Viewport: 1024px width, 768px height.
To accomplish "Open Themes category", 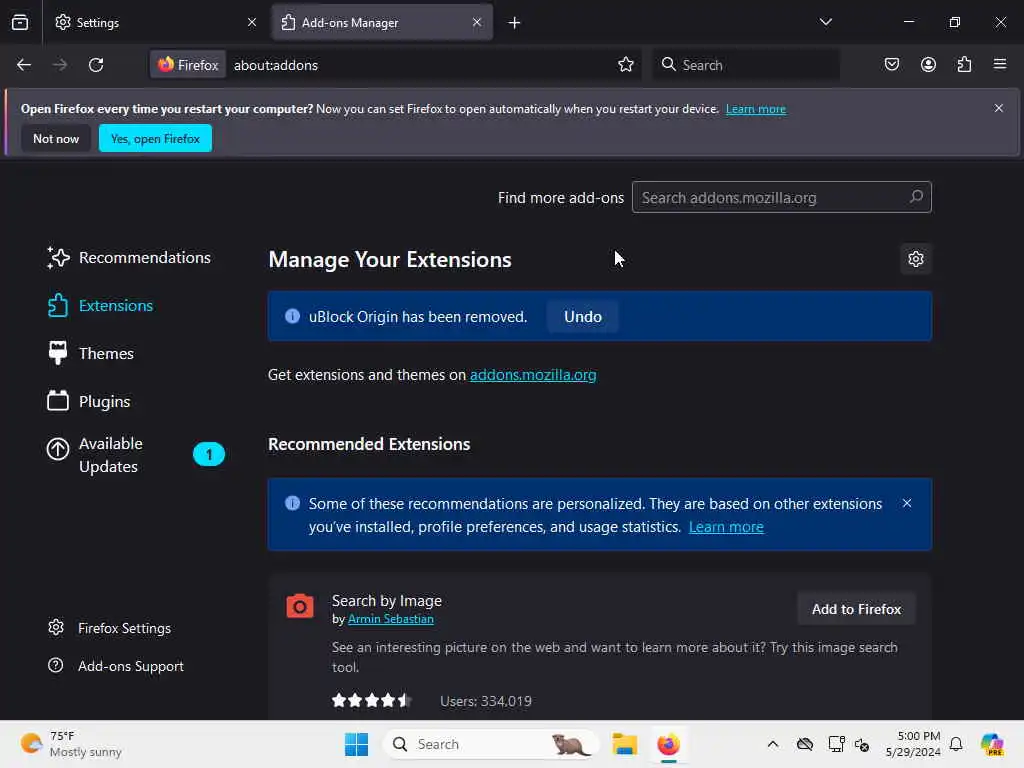I will (x=91, y=353).
